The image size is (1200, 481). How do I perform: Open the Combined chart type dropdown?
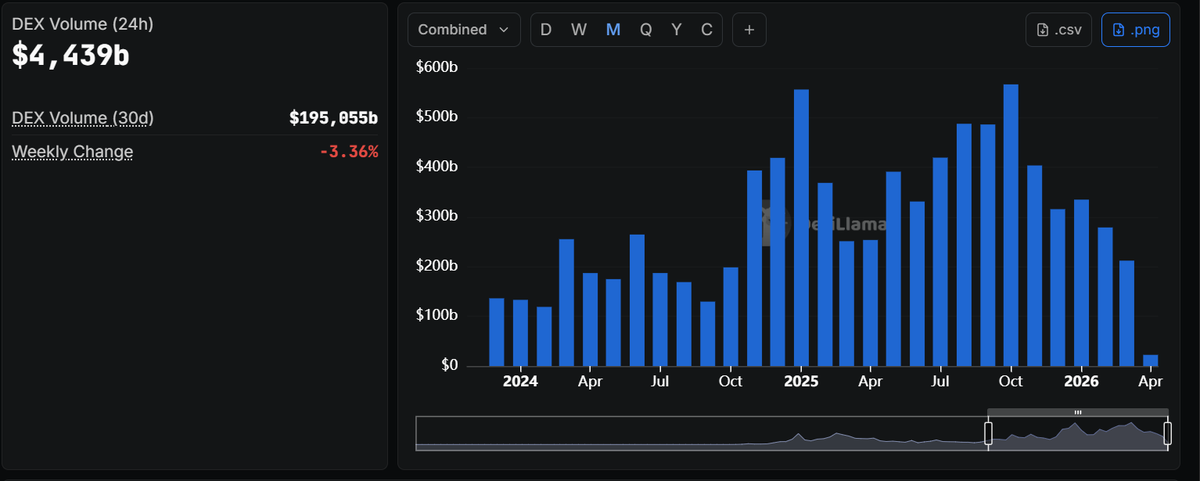[x=464, y=30]
